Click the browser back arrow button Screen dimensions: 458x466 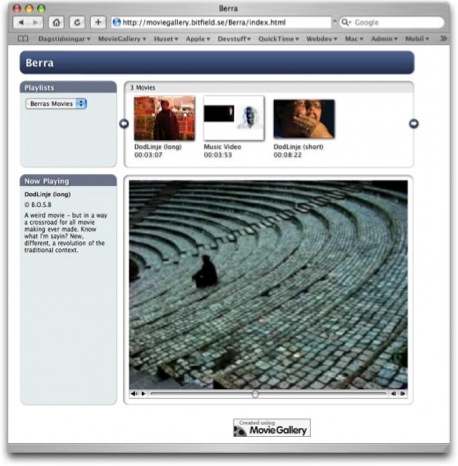21,22
